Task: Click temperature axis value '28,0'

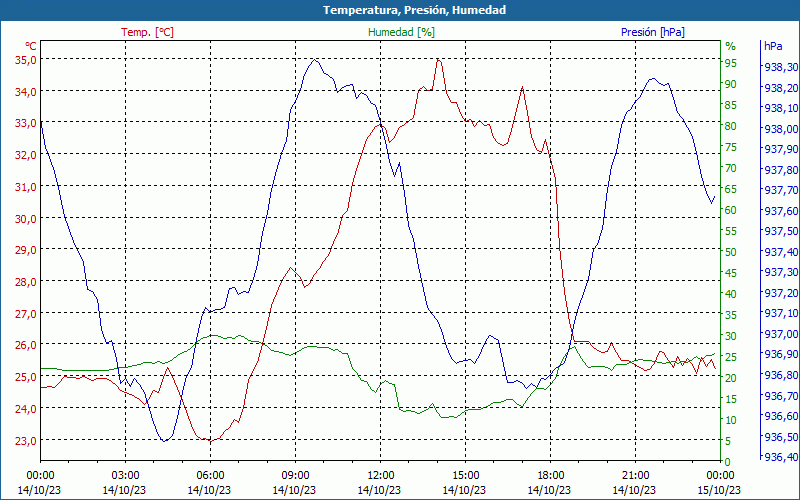Action: pyautogui.click(x=26, y=282)
